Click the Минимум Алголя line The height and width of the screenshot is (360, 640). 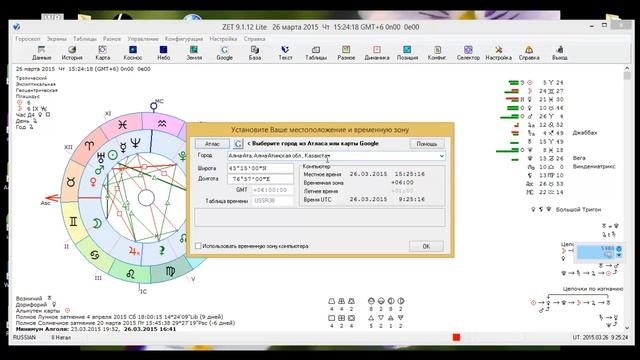[x=96, y=329]
